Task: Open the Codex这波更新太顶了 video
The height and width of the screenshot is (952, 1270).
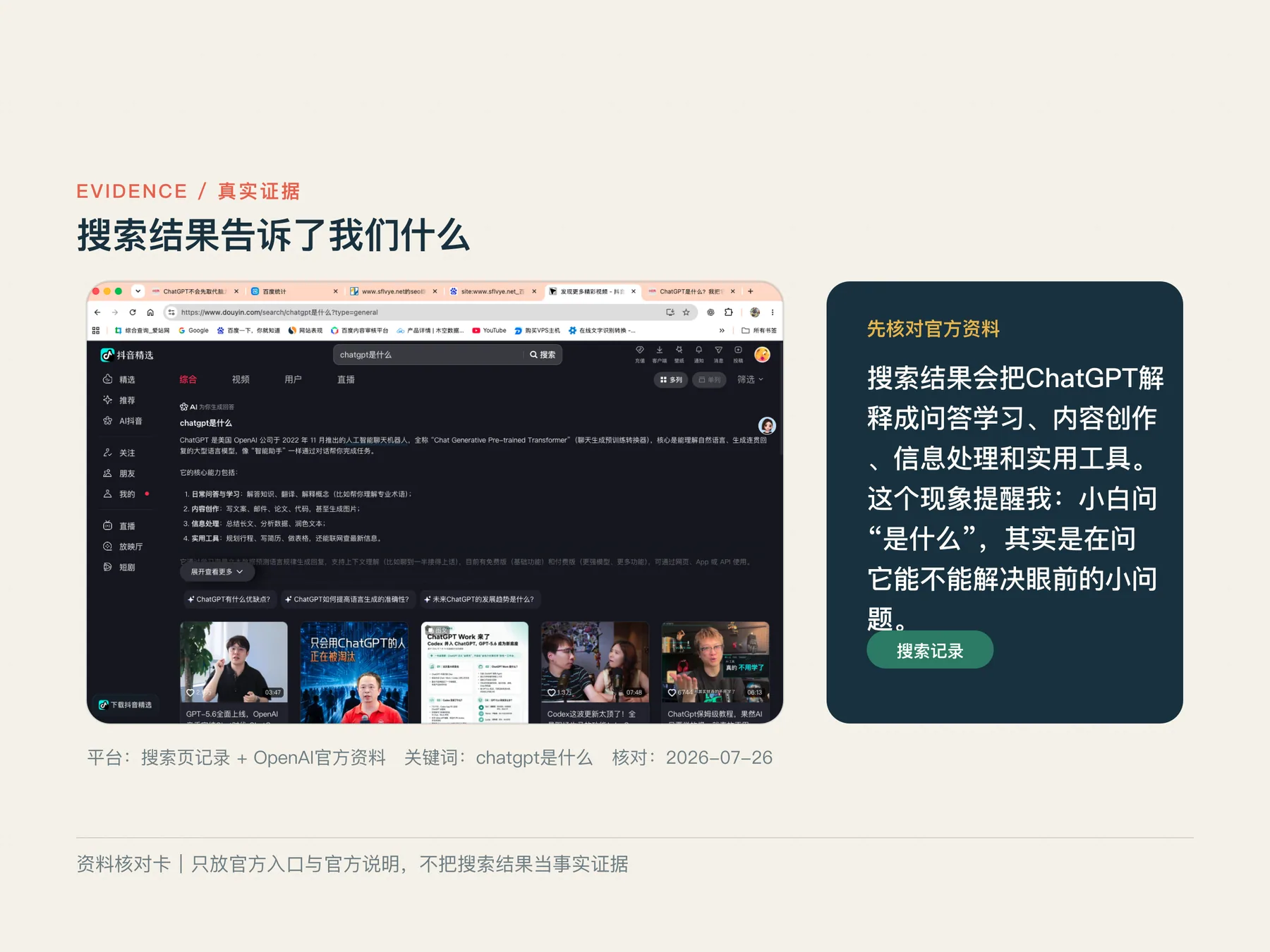Action: pos(595,661)
